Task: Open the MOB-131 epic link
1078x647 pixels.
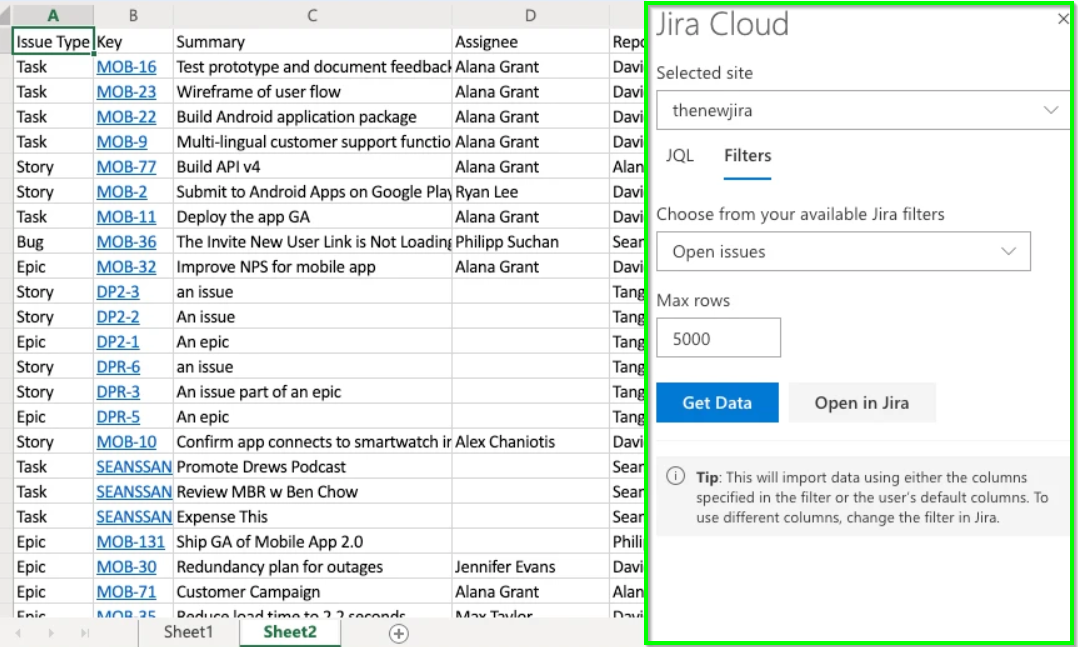Action: click(131, 542)
